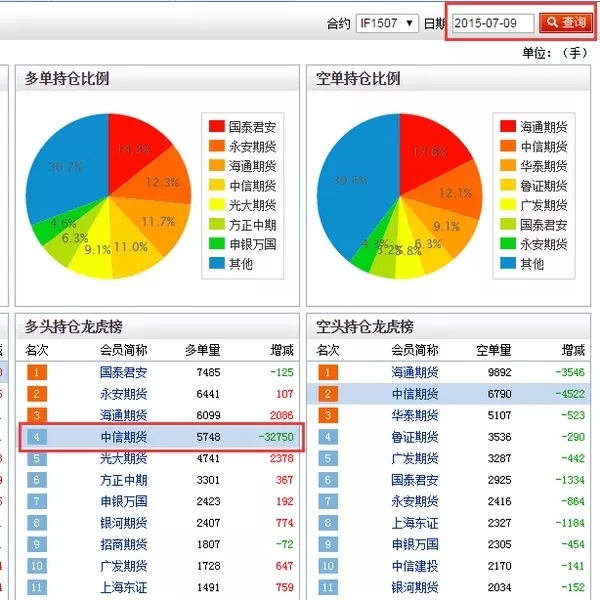Click the 空单量 column header
600x600 pixels.
click(x=494, y=350)
